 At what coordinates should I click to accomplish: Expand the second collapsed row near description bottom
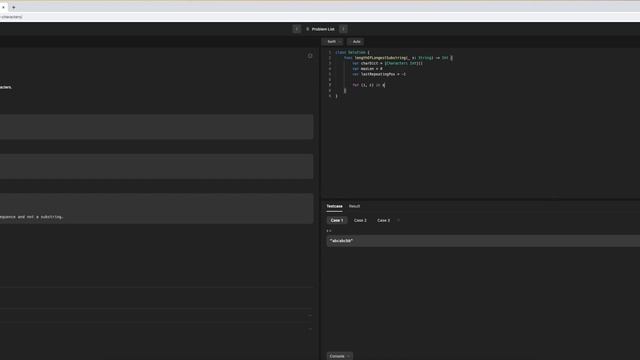point(310,329)
